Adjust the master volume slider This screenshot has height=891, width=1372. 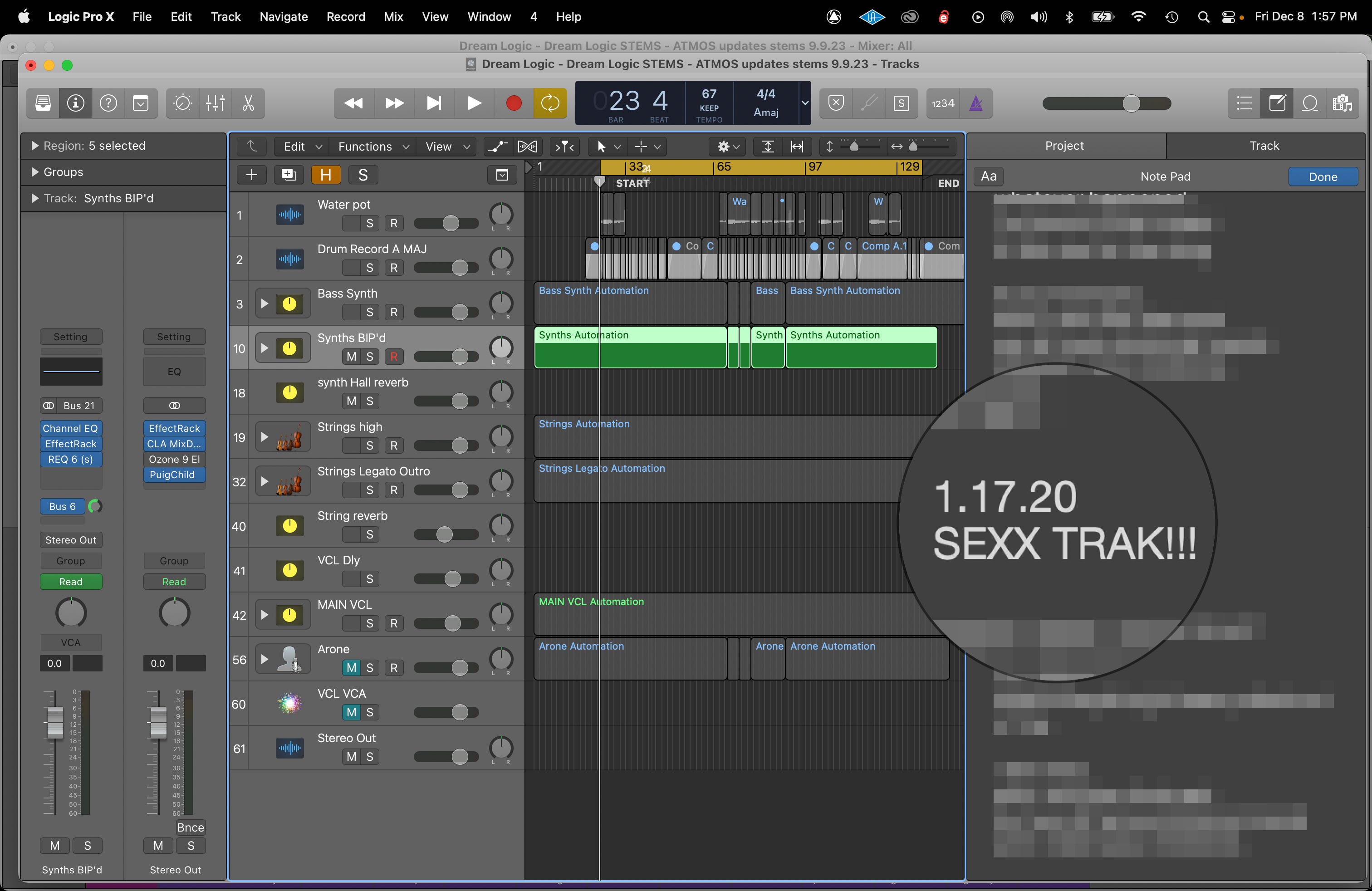tap(1131, 103)
